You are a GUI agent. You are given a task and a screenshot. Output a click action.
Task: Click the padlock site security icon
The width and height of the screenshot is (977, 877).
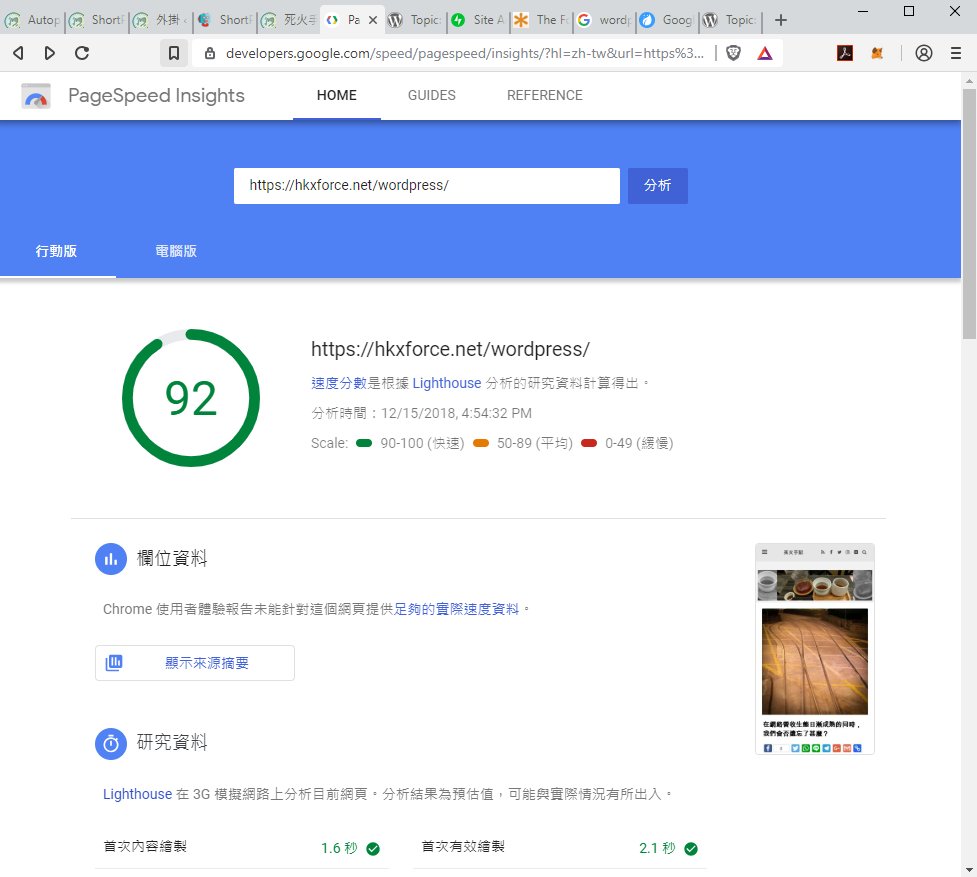pos(210,54)
